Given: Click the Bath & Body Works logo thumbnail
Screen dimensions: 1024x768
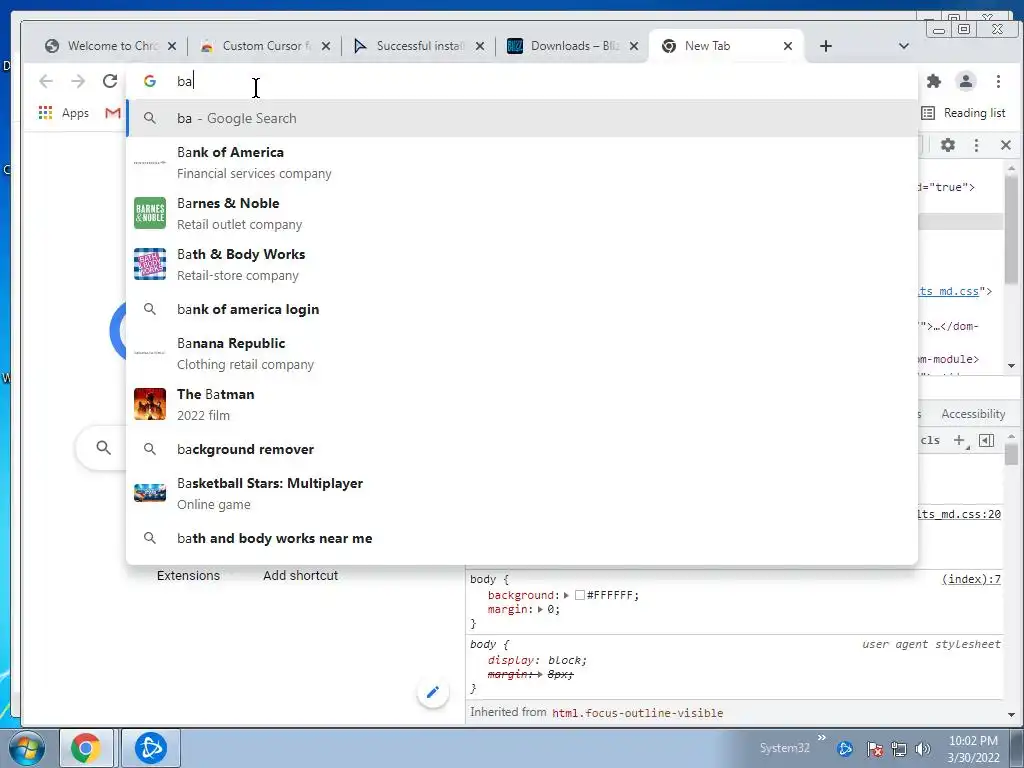Looking at the screenshot, I should point(150,264).
